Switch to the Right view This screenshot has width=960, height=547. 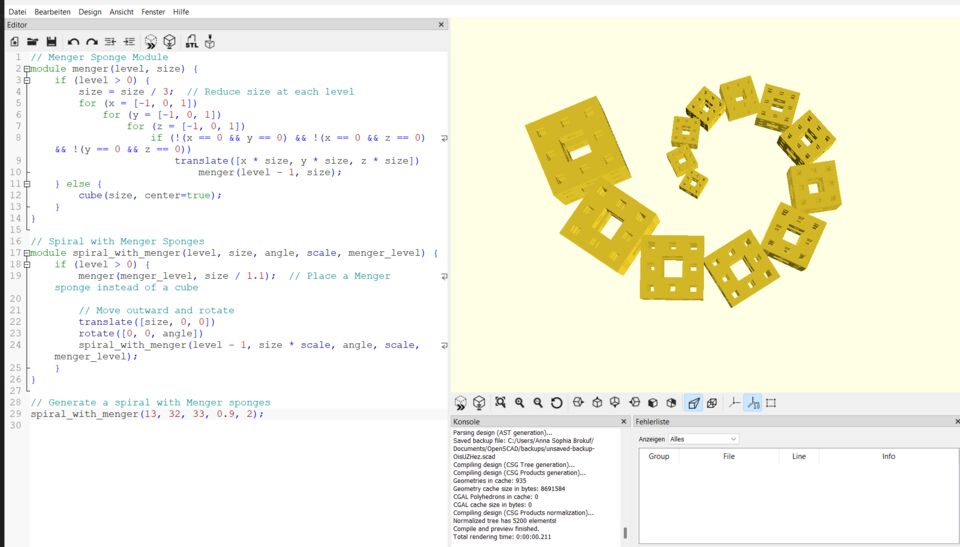578,402
